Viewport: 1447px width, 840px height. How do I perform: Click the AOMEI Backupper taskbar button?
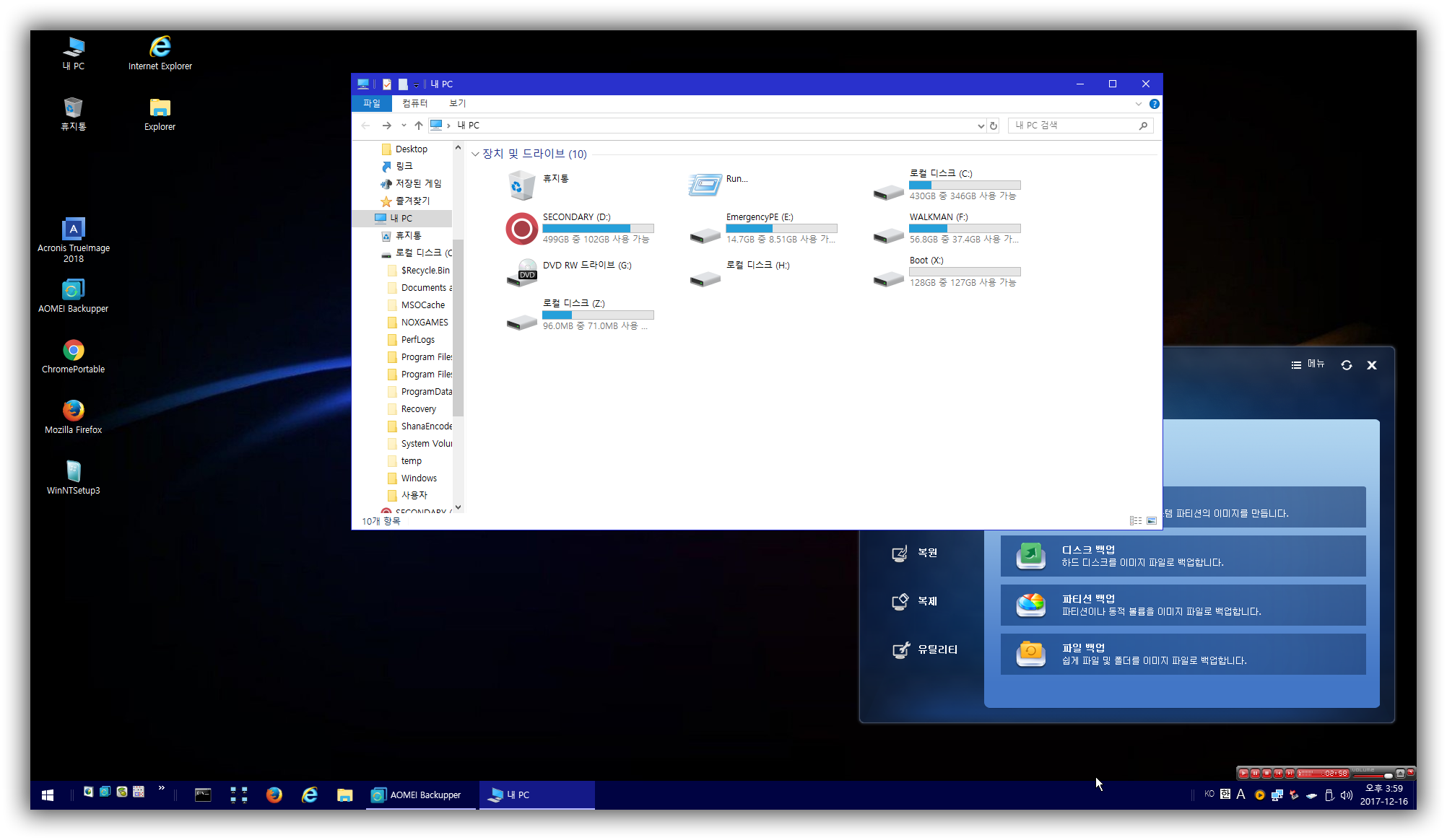421,795
